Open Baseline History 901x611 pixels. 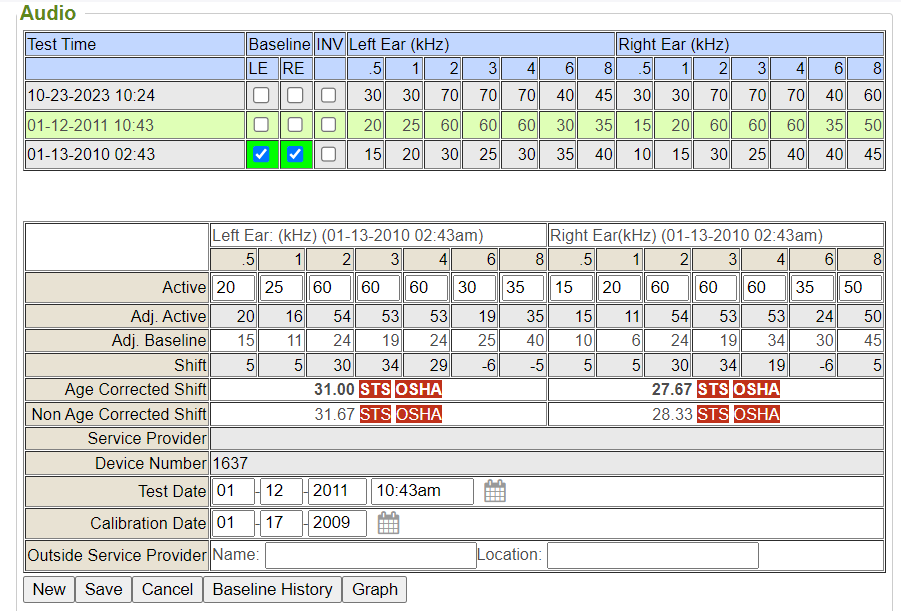[272, 589]
